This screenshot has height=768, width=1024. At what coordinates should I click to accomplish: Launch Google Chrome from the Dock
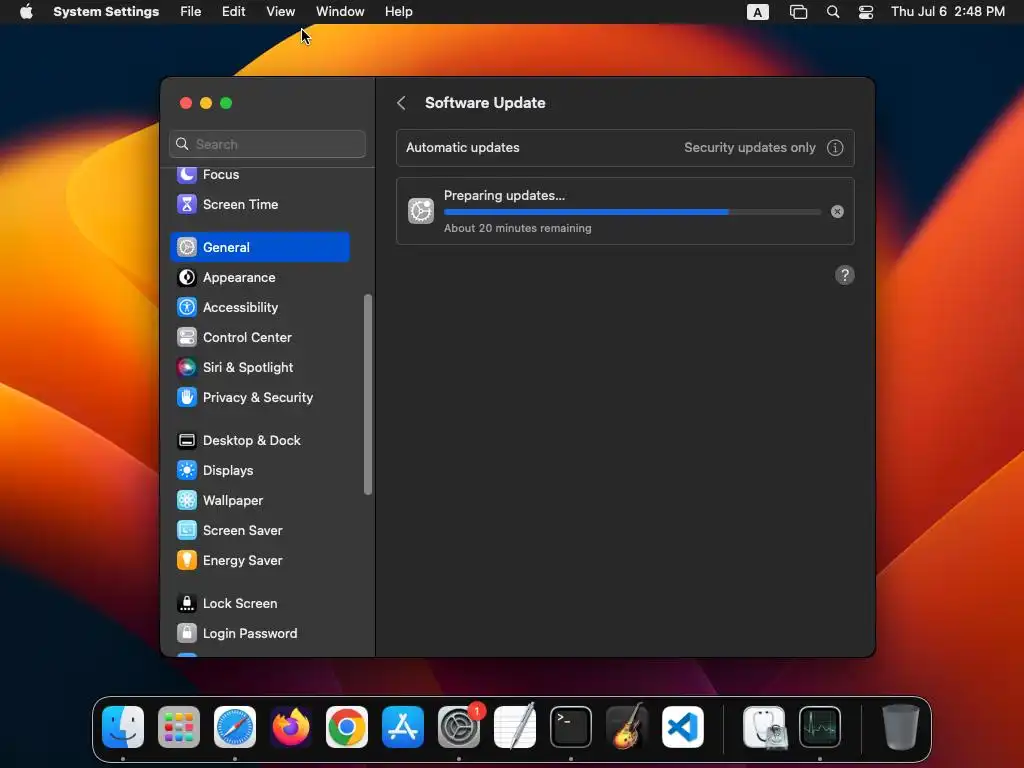pyautogui.click(x=347, y=727)
